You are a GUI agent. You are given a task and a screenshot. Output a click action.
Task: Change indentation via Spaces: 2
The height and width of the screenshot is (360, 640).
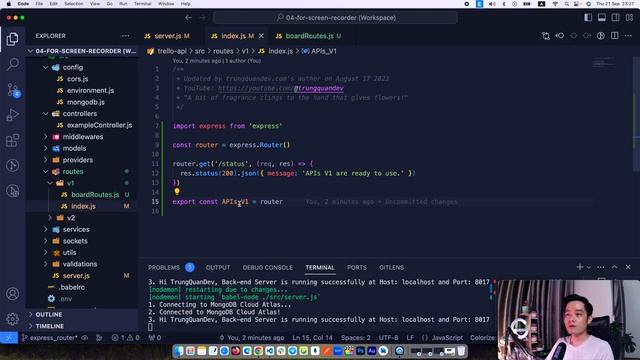[x=356, y=338]
